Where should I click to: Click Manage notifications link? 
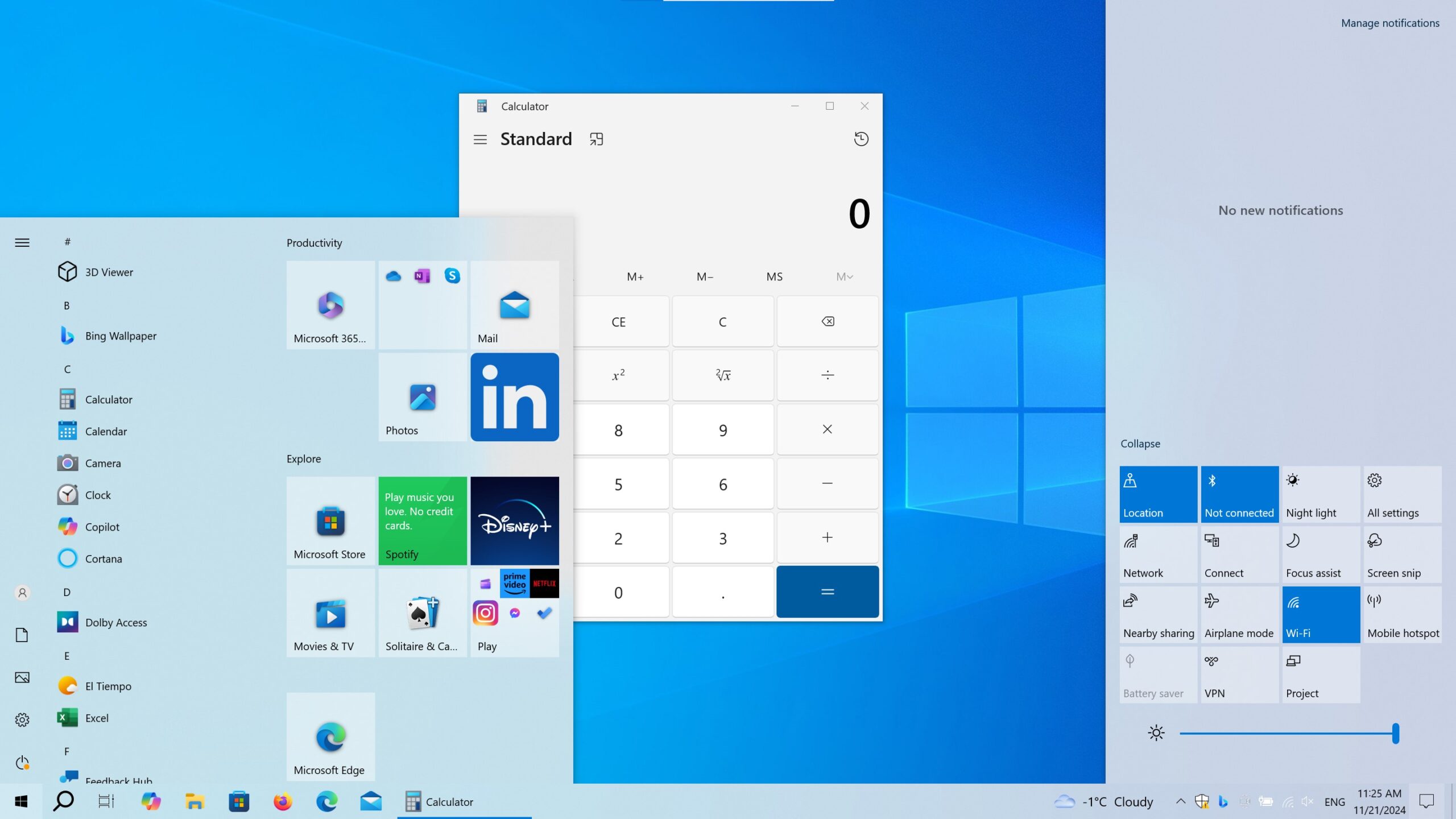1390,23
